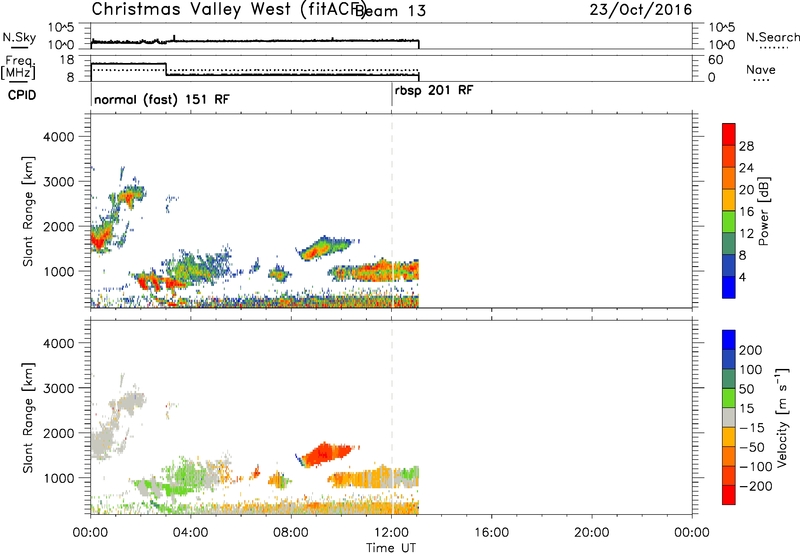Click the title 'Christmas Valley West (fitACF)'
Screen dimensions: 800x554
coord(228,9)
